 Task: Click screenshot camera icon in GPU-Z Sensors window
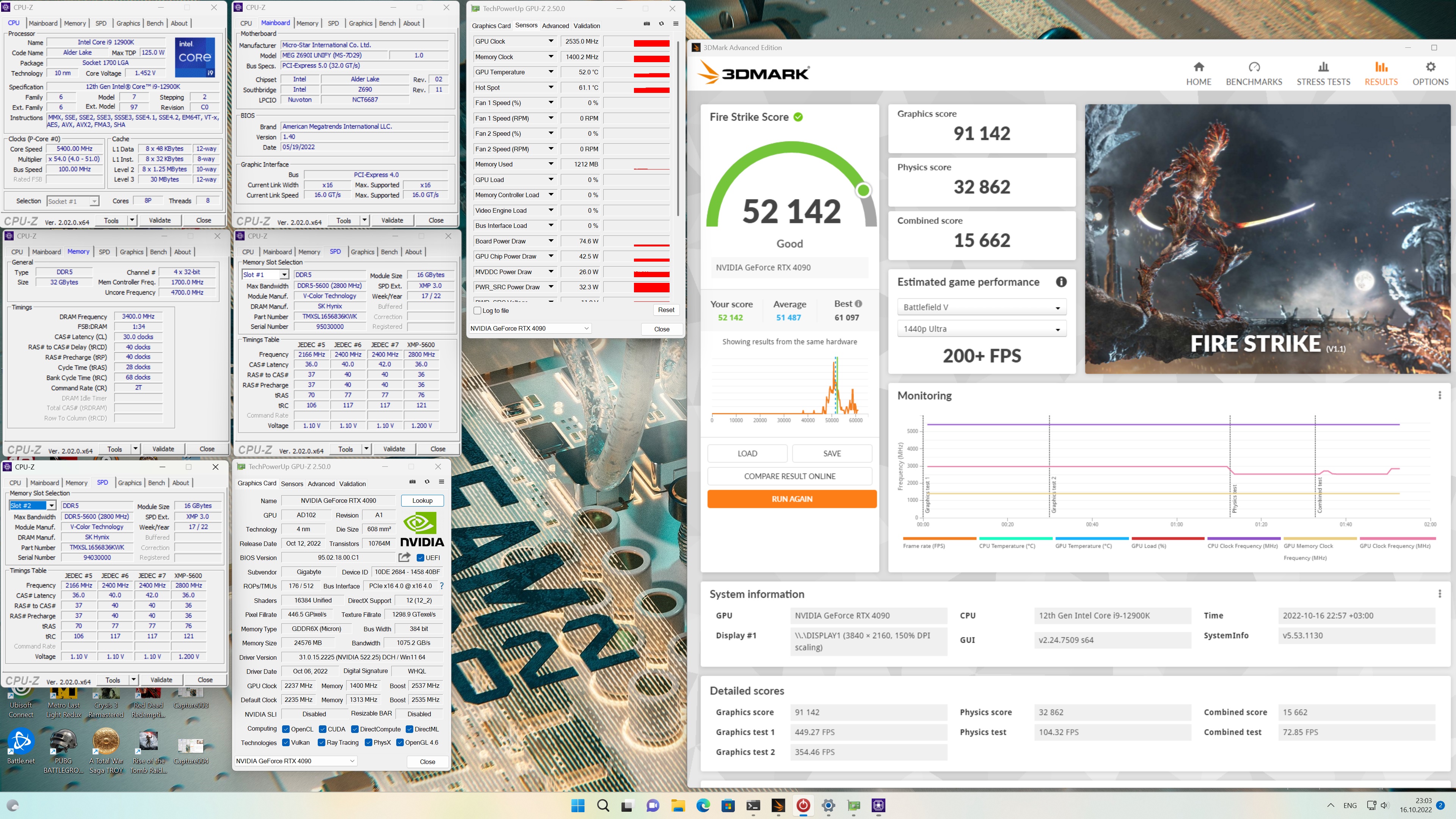click(x=646, y=24)
